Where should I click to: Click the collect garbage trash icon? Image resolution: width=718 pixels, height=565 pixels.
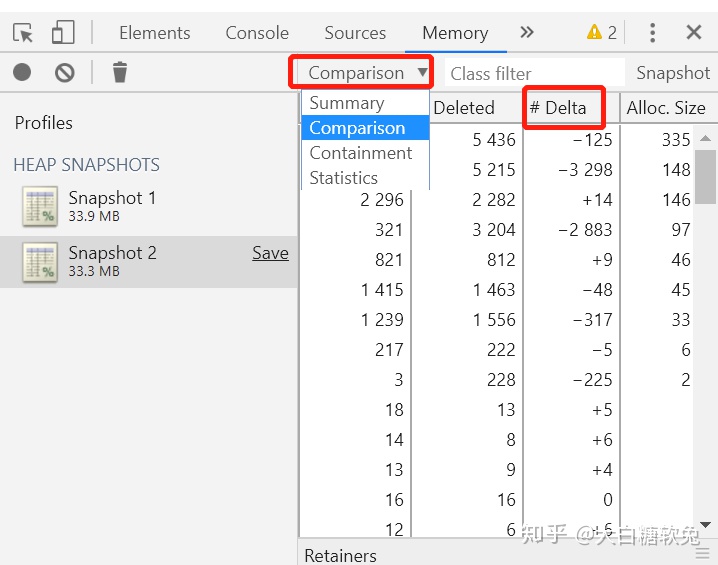tap(119, 72)
